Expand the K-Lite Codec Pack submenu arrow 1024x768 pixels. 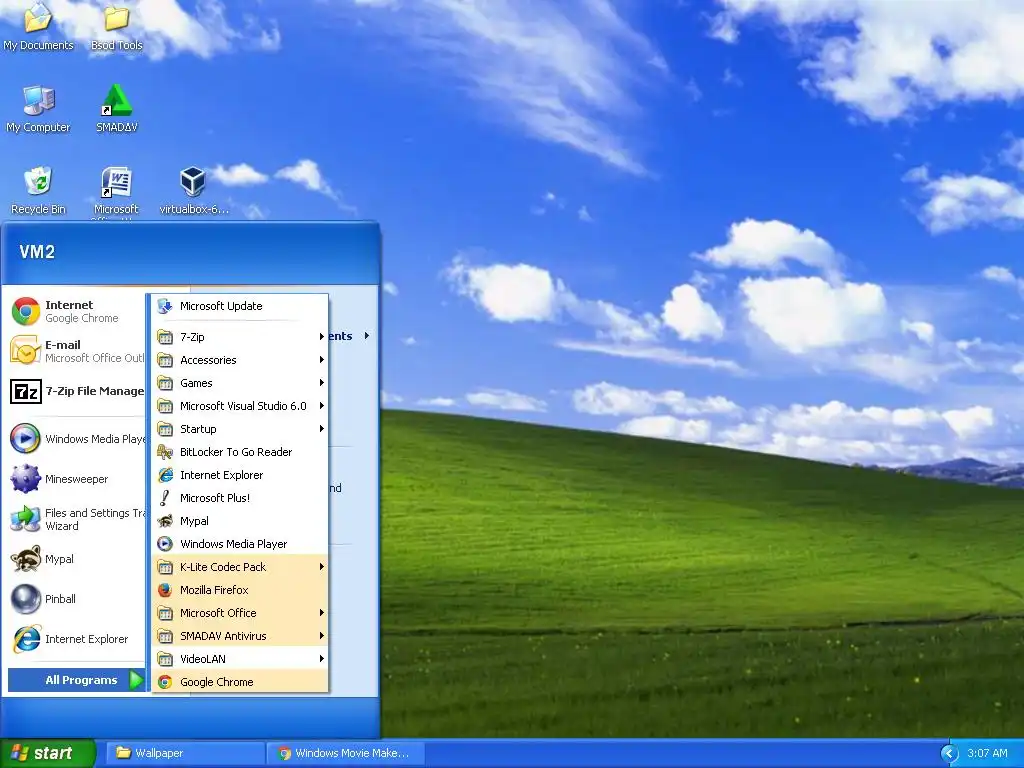coord(321,567)
